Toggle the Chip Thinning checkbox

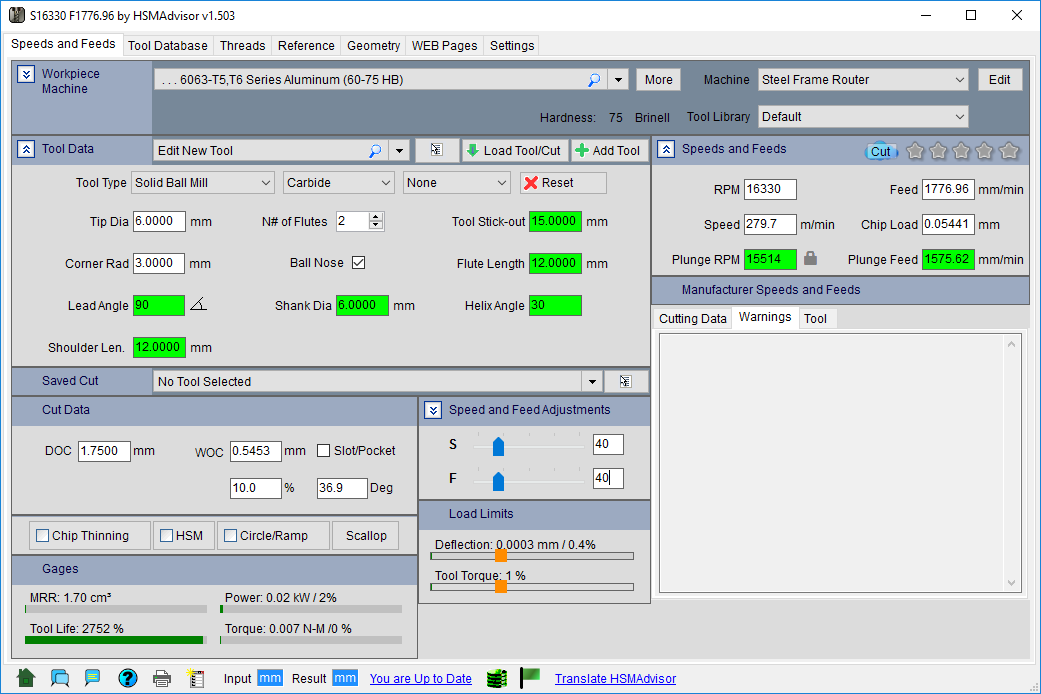(x=43, y=536)
